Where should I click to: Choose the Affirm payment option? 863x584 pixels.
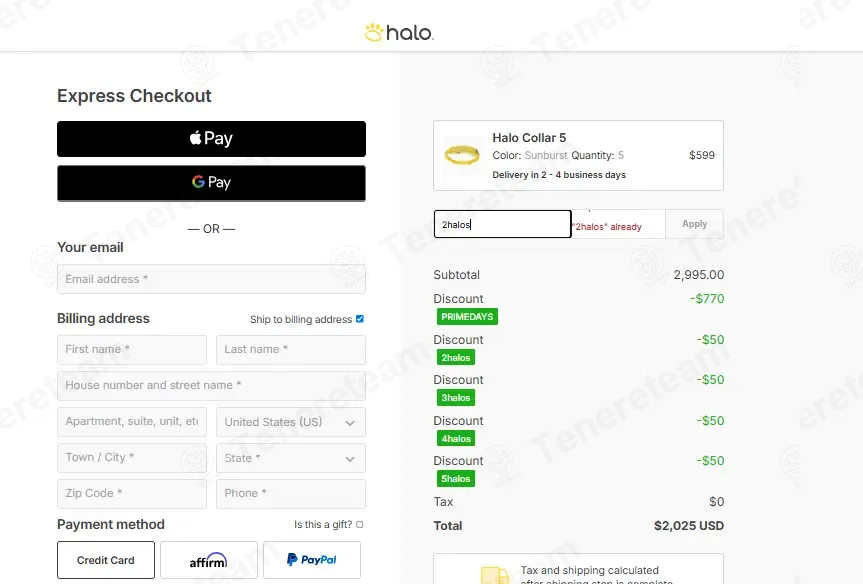[209, 560]
